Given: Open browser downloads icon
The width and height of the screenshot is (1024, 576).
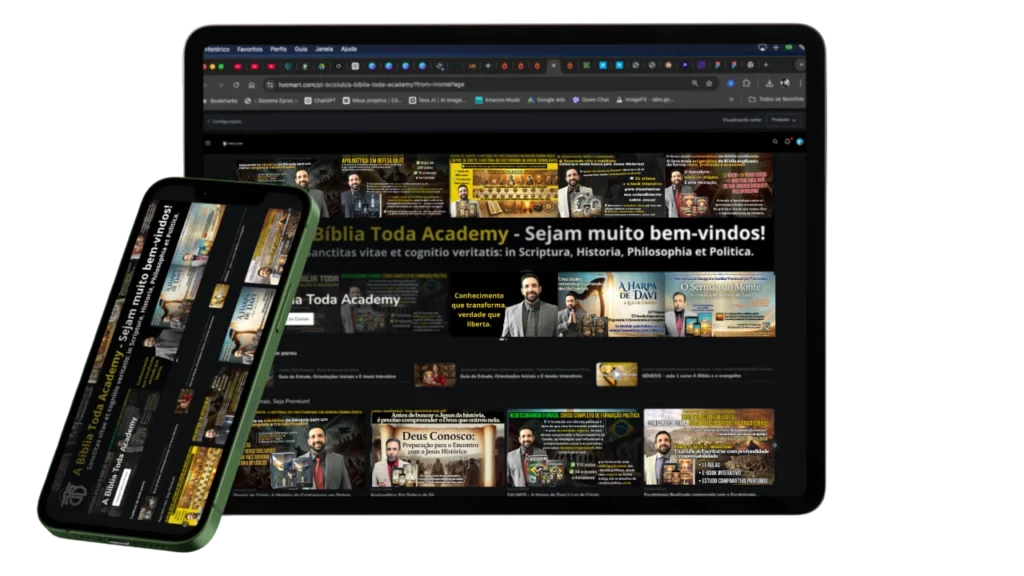Looking at the screenshot, I should click(769, 84).
